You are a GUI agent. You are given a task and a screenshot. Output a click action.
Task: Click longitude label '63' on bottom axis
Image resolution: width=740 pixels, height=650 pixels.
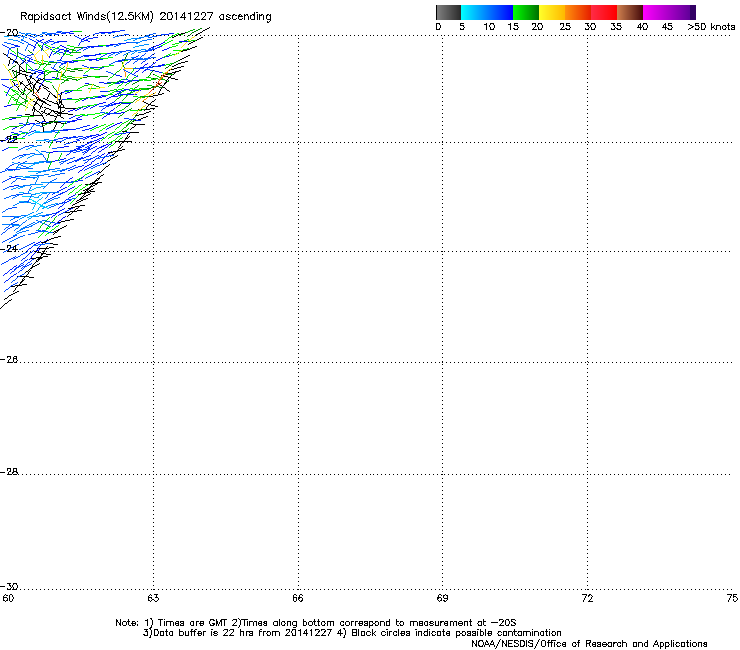(153, 598)
